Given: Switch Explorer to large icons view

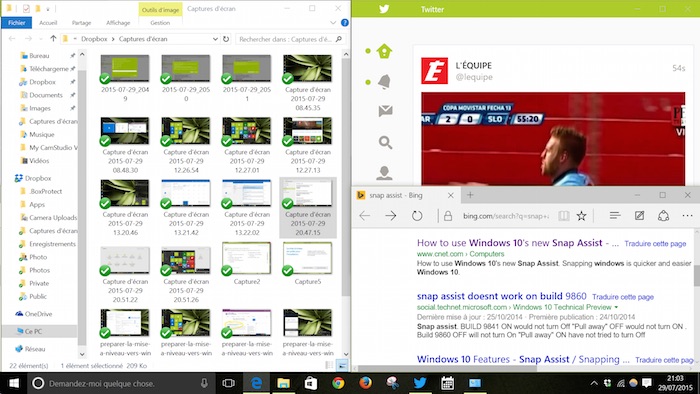Looking at the screenshot, I should pyautogui.click(x=342, y=365).
